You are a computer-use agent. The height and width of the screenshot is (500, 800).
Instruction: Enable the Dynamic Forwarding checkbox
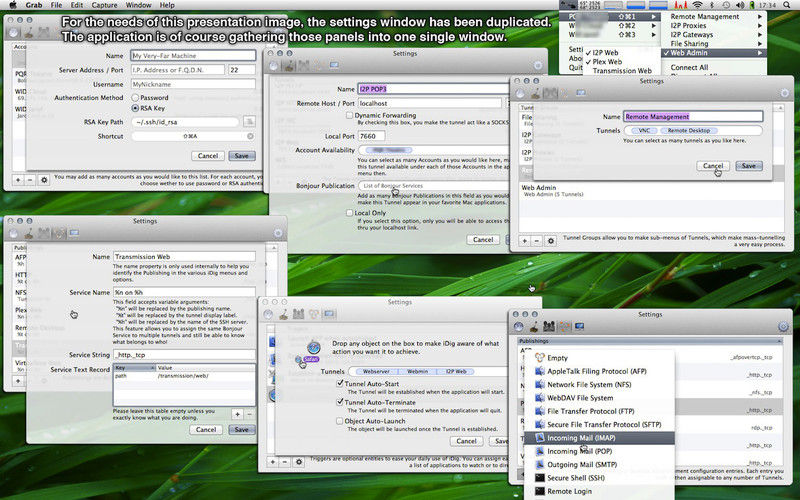click(x=349, y=116)
